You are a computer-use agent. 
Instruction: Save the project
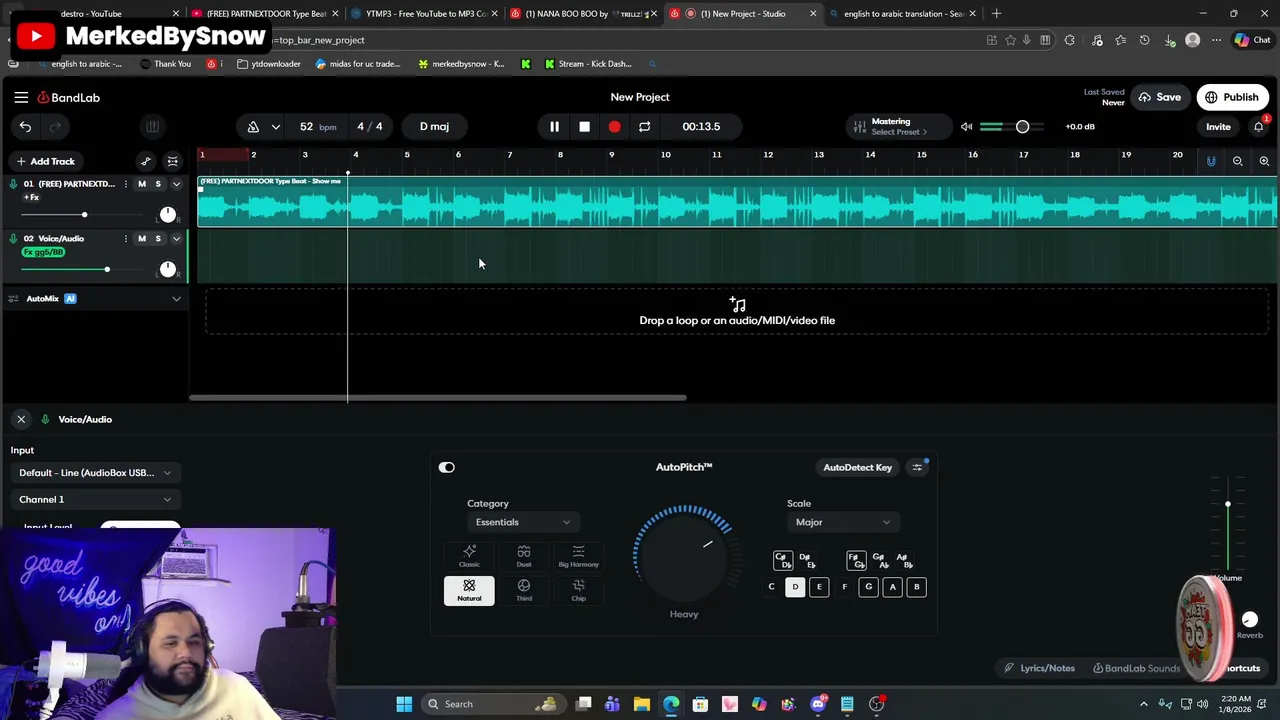click(x=1160, y=97)
